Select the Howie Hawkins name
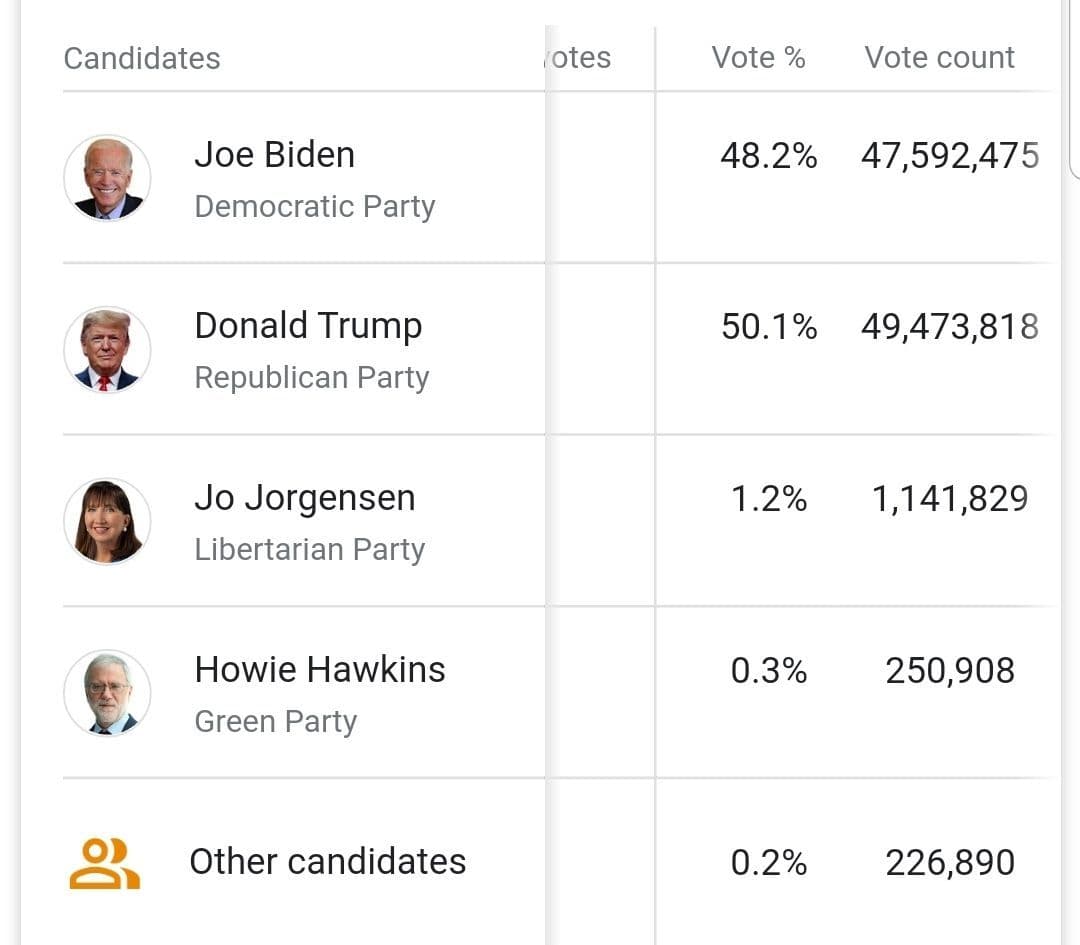This screenshot has height=945, width=1080. pos(320,669)
